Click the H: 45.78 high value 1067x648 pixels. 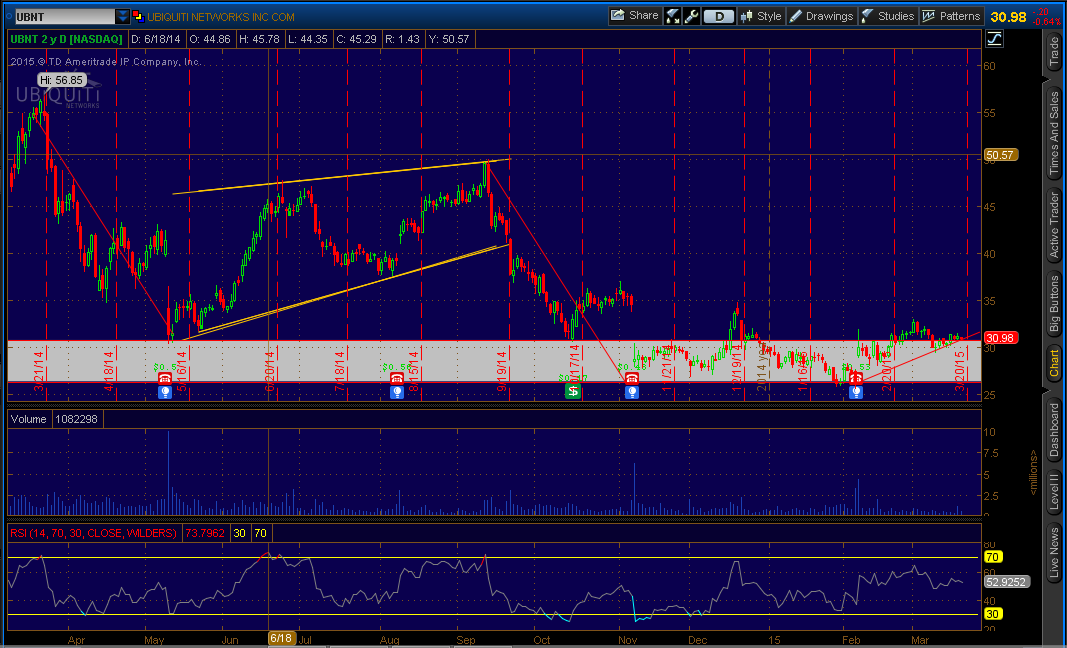coord(259,39)
